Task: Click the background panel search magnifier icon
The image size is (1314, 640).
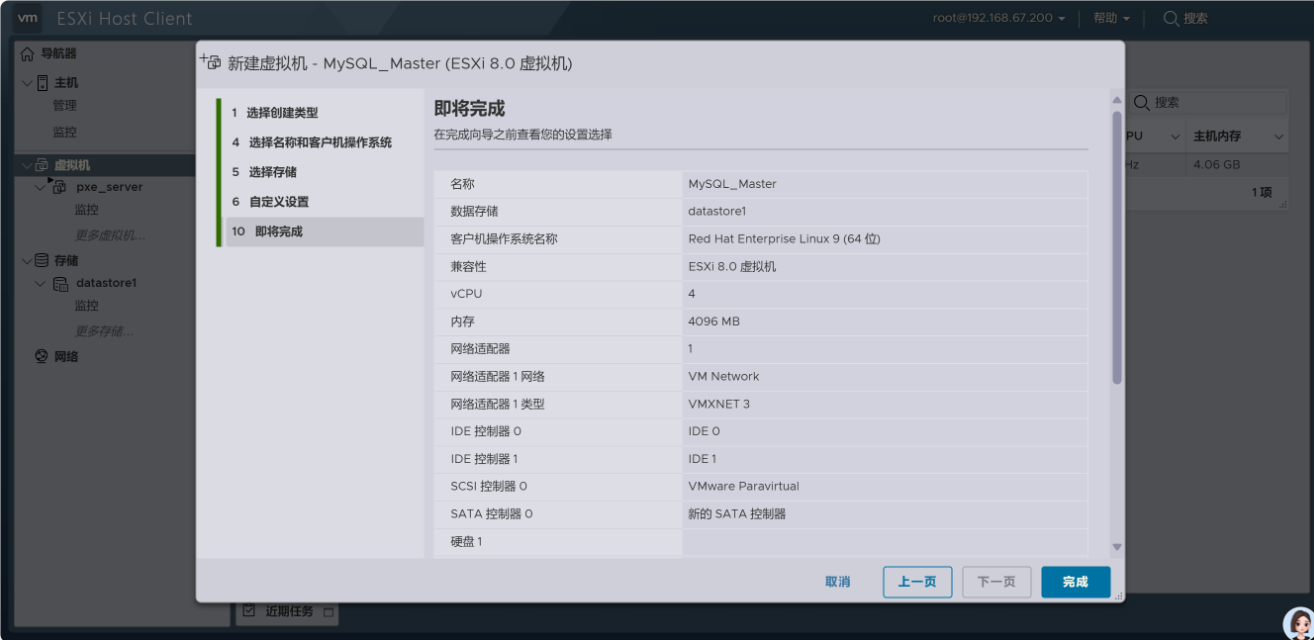Action: click(1142, 103)
